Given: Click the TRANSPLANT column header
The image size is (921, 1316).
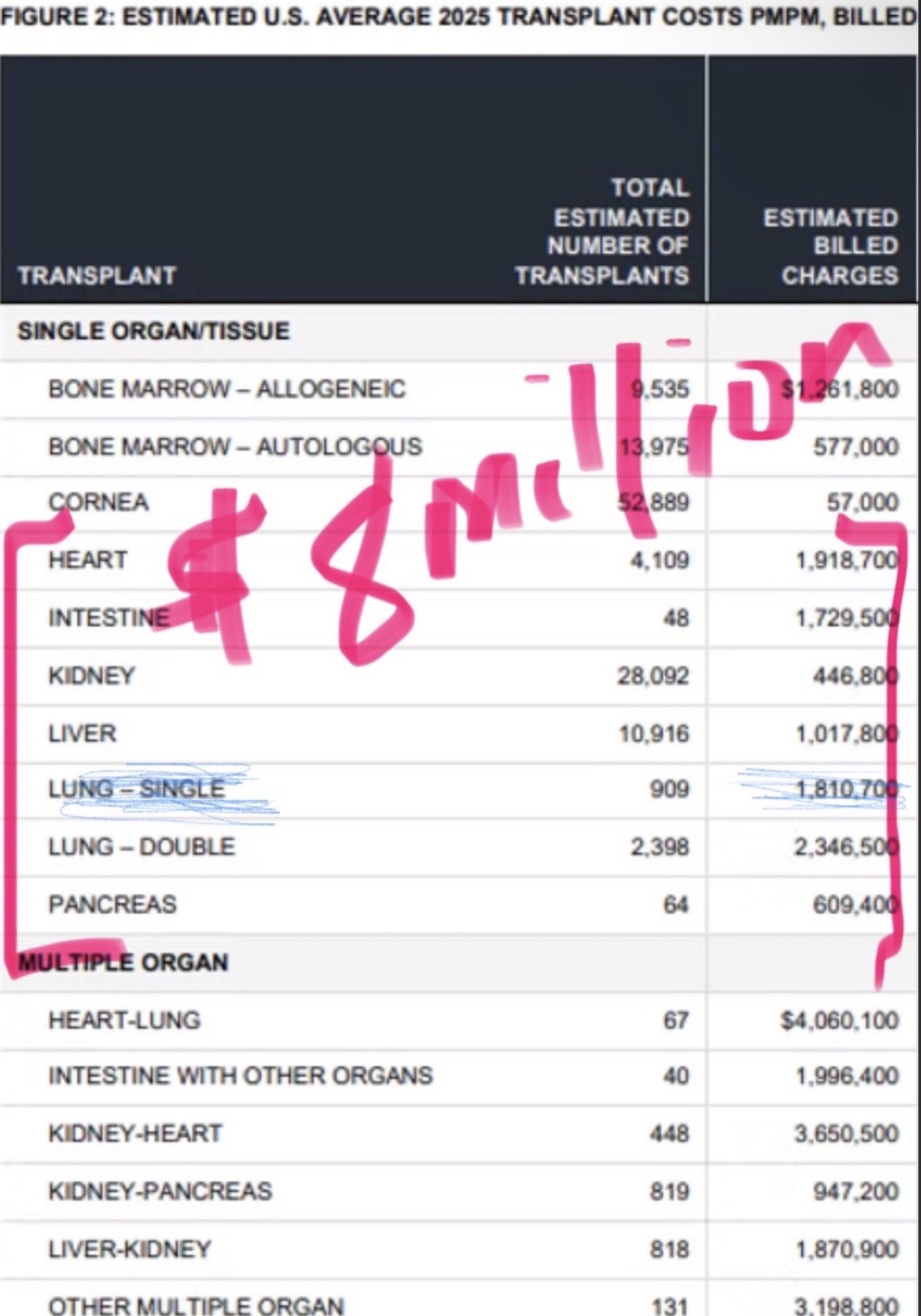Looking at the screenshot, I should pos(96,276).
